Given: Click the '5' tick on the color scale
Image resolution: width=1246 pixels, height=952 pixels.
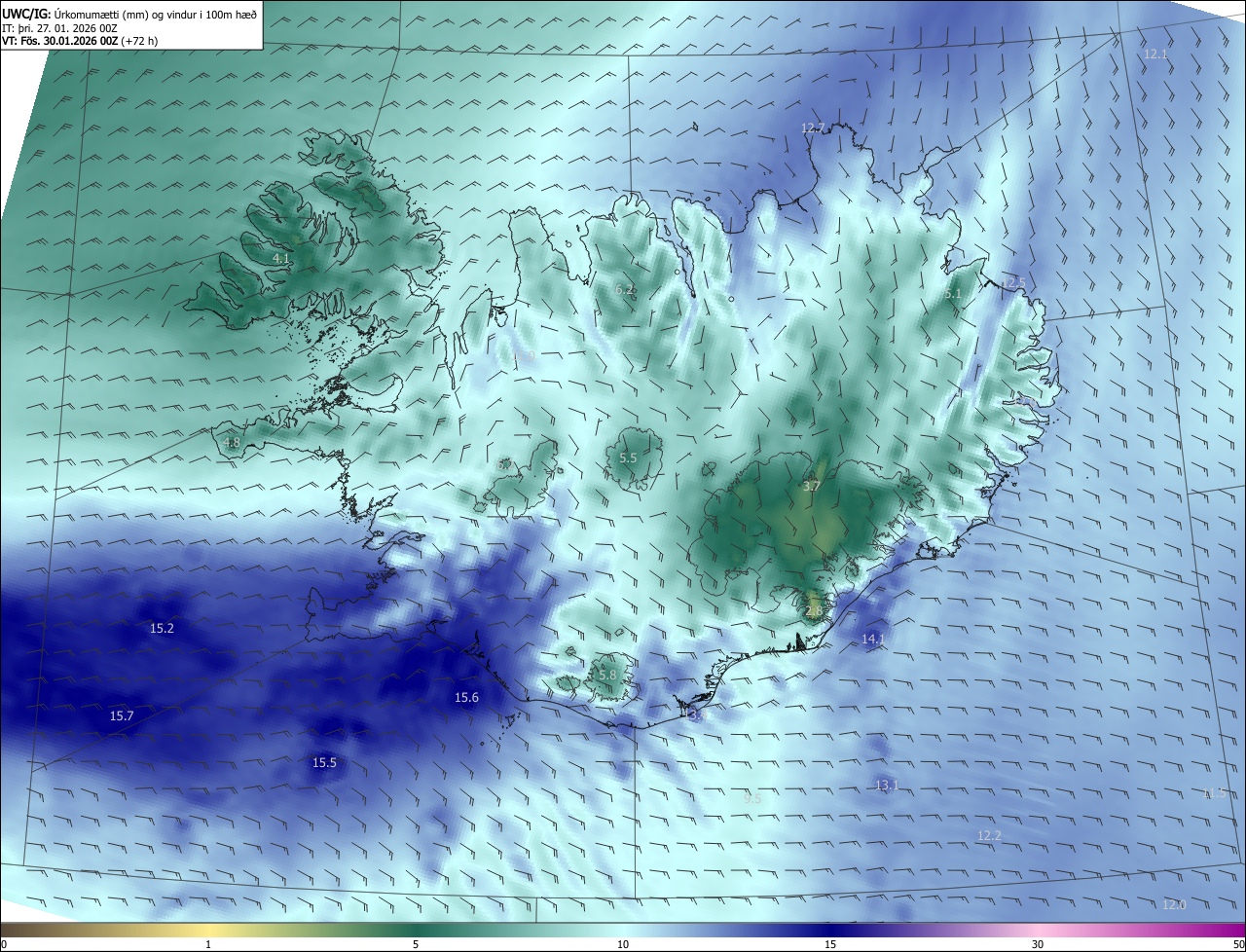Looking at the screenshot, I should [x=416, y=944].
